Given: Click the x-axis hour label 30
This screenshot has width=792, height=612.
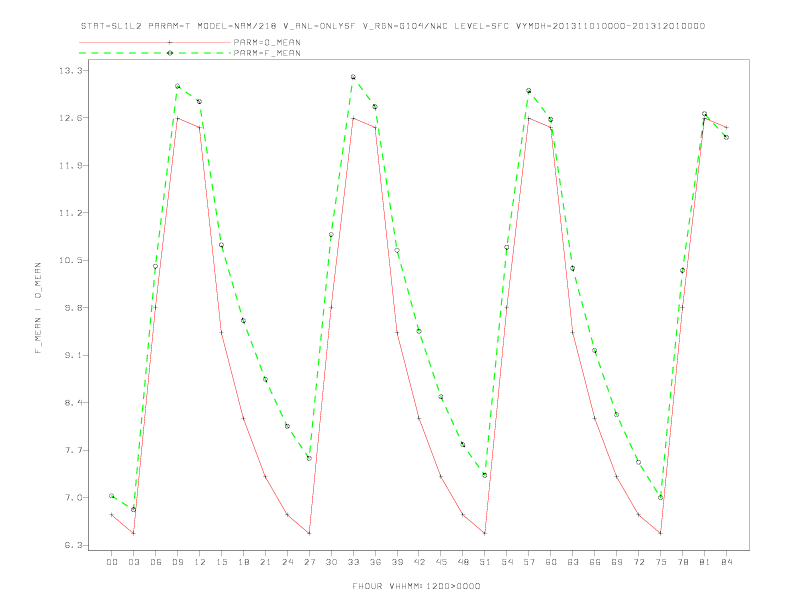Looking at the screenshot, I should 331,562.
